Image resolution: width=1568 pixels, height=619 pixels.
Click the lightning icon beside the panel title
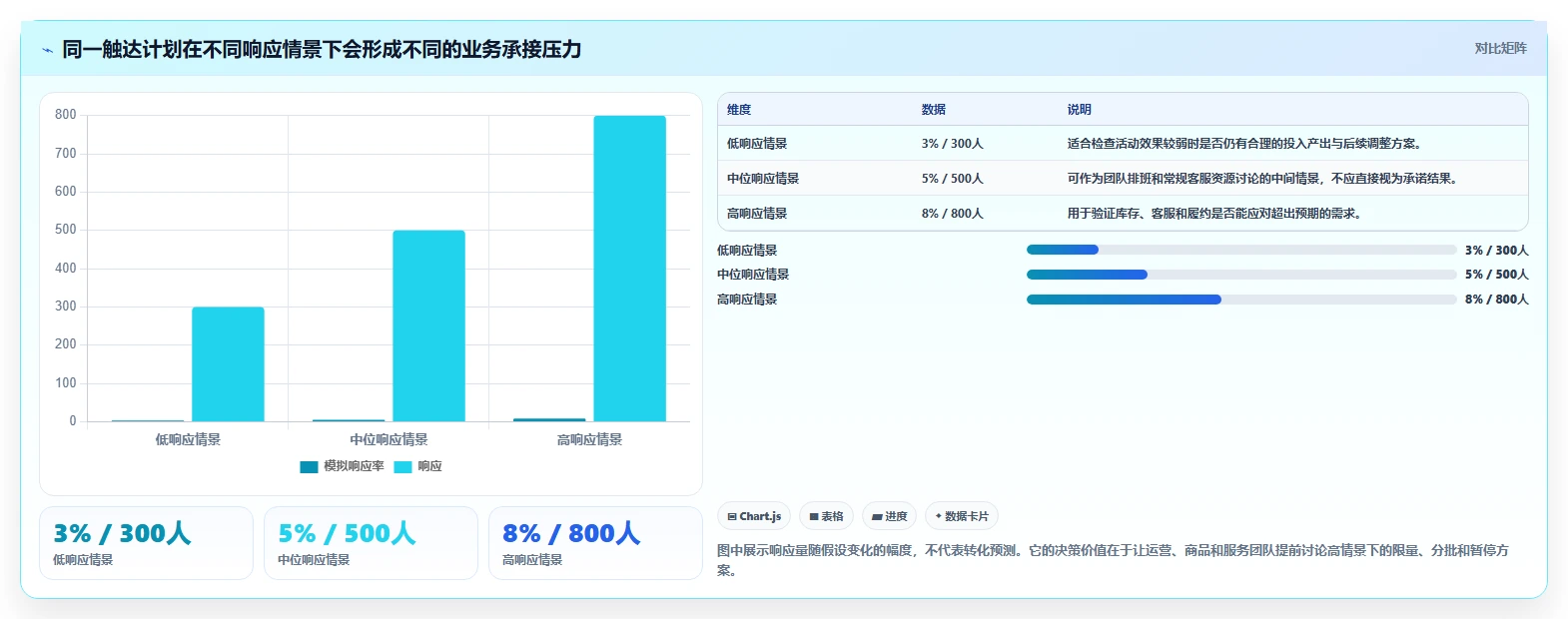[47, 50]
